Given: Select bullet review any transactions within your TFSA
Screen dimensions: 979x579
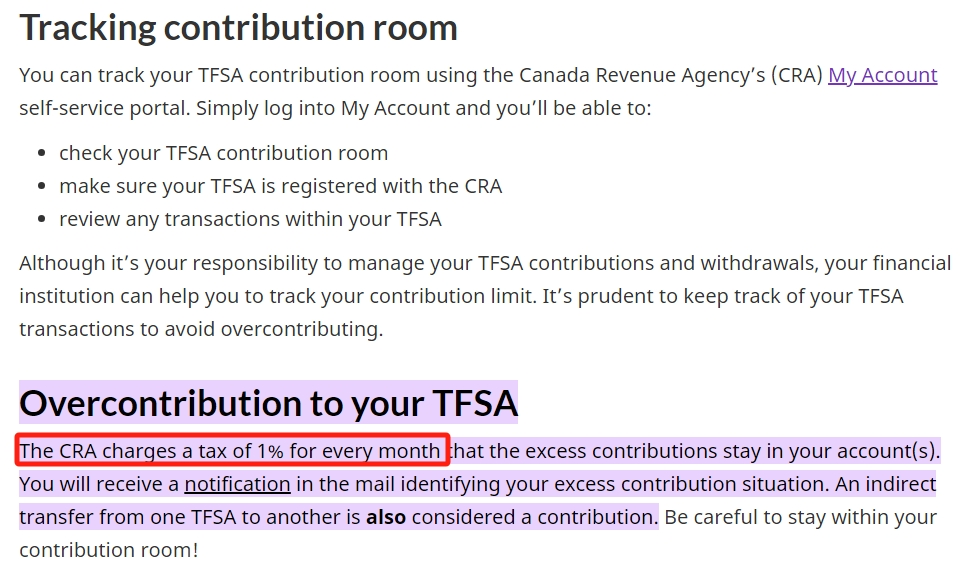Looking at the screenshot, I should (250, 219).
